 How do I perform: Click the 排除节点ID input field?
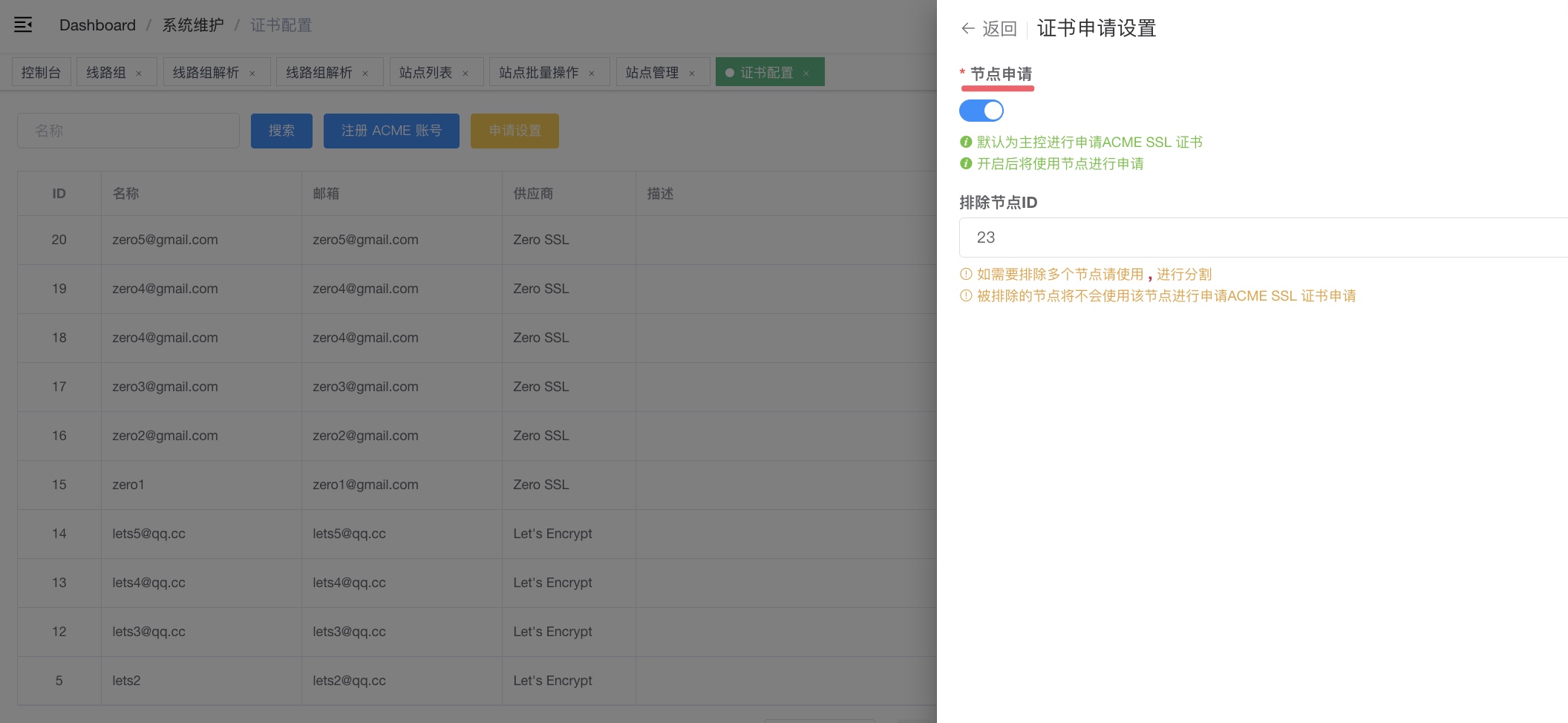coord(1262,238)
